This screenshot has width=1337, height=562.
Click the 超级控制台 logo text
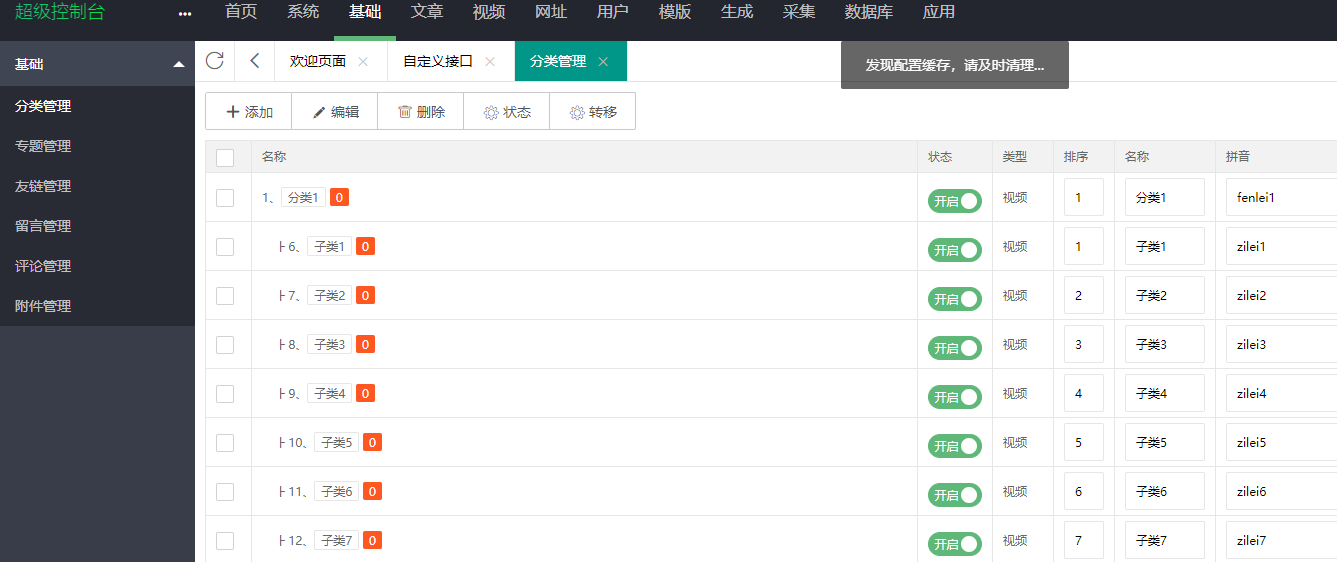(x=59, y=12)
